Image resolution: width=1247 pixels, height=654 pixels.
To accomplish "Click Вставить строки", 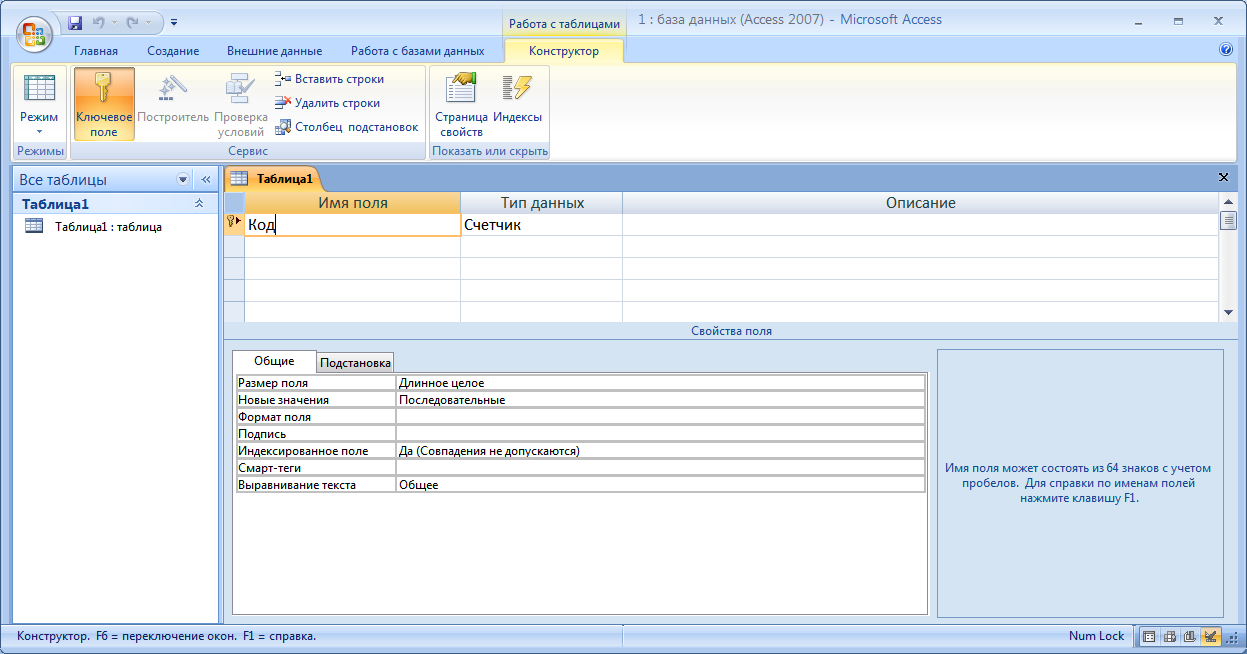I will 330,79.
